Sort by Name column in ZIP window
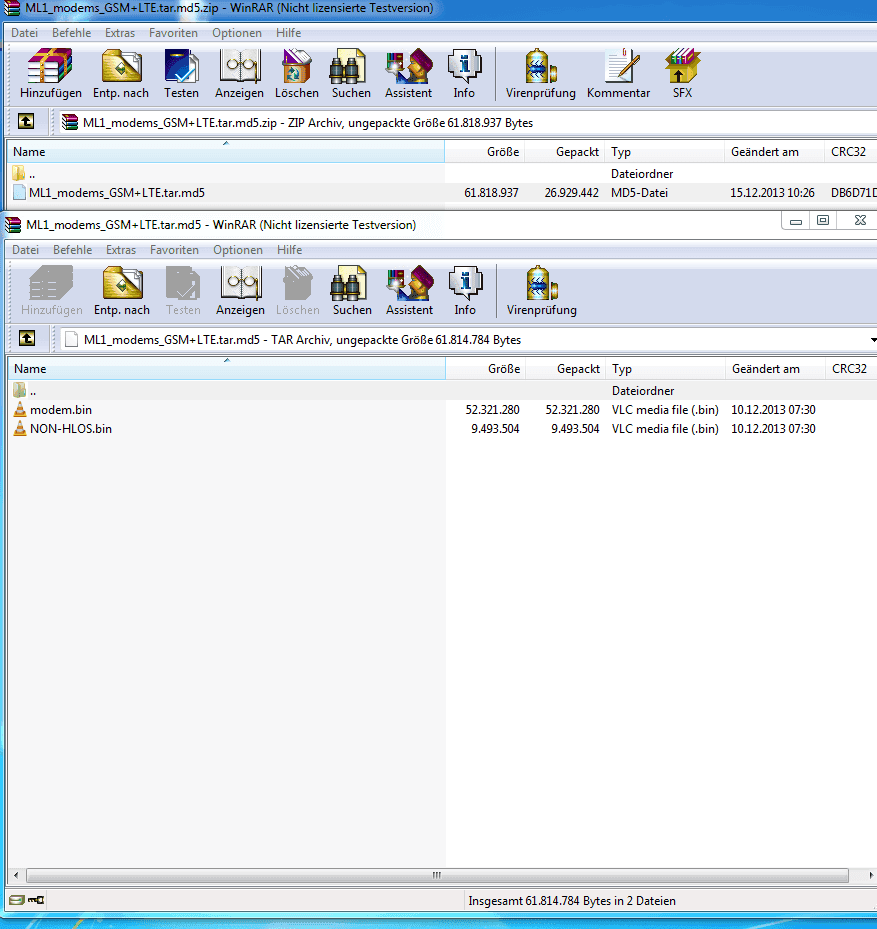The image size is (877, 929). point(225,152)
